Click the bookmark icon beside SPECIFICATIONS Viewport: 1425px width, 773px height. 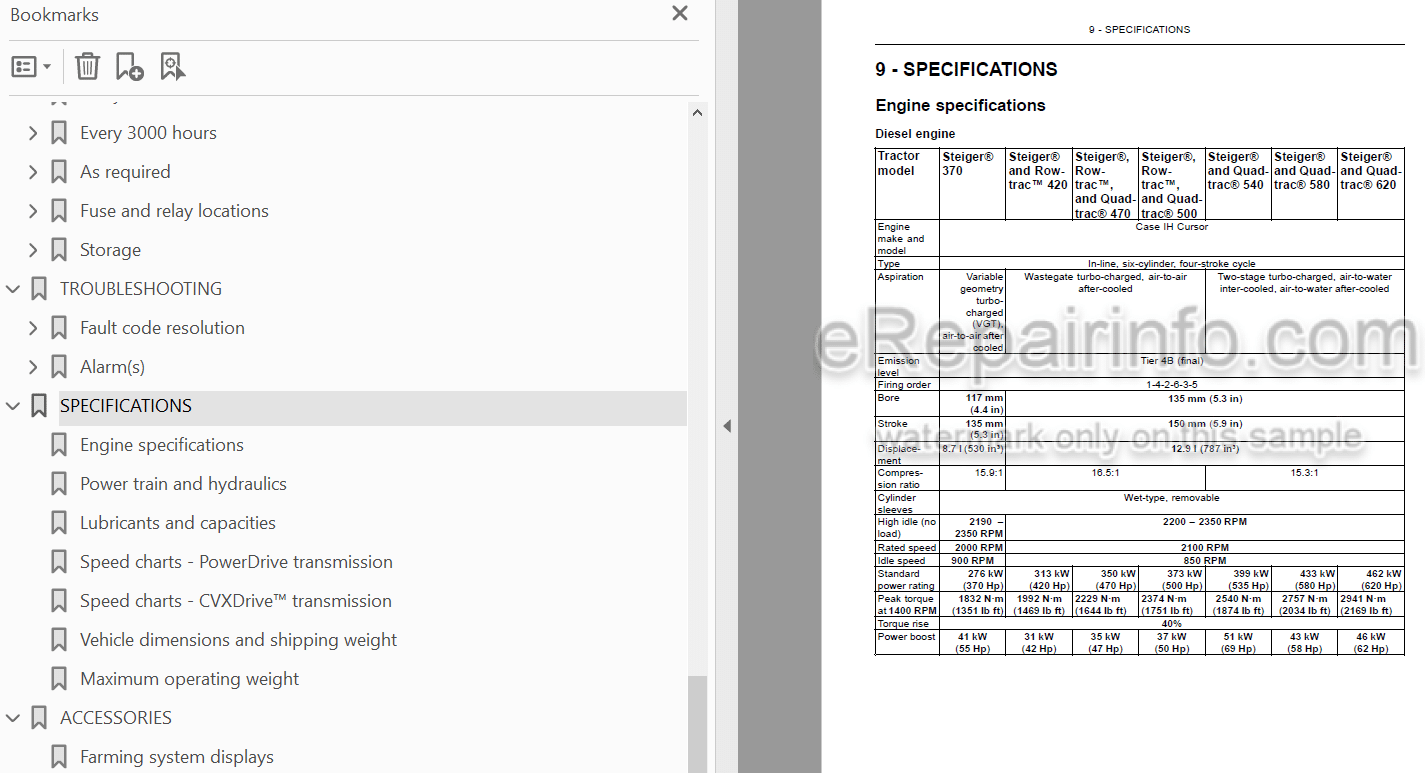point(39,406)
